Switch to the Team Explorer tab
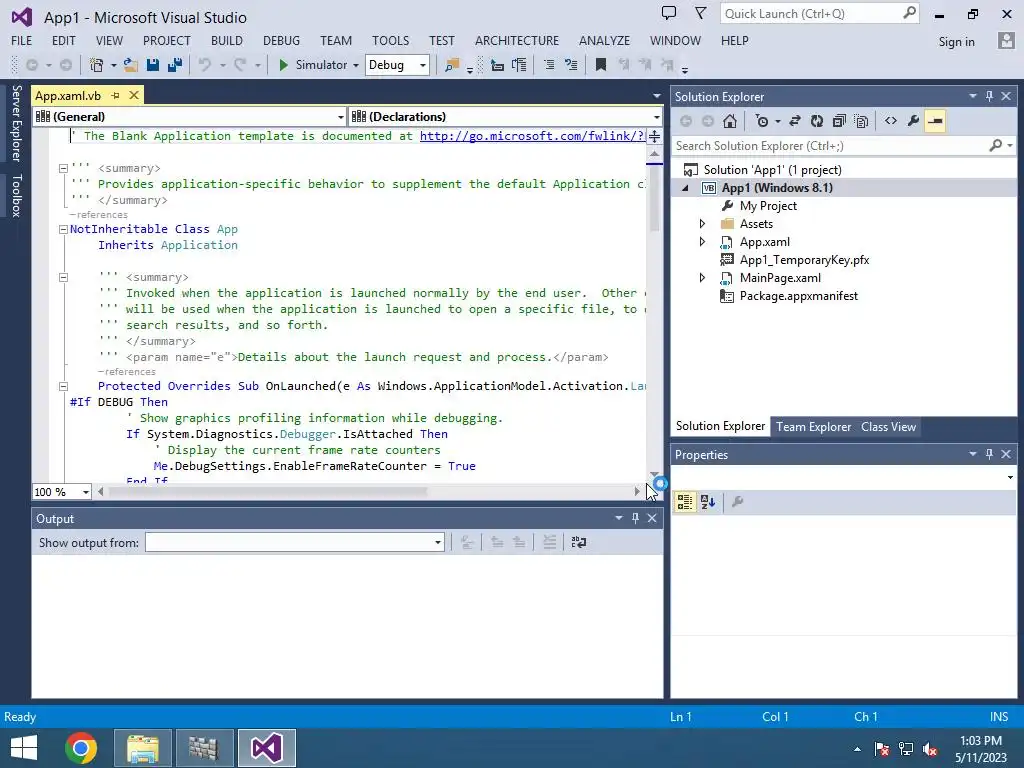The width and height of the screenshot is (1024, 768). pyautogui.click(x=813, y=426)
